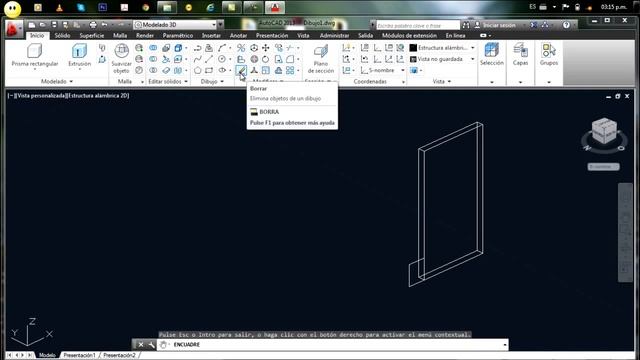
Task: Select the Move tool with four arrows
Action: pos(266,48)
